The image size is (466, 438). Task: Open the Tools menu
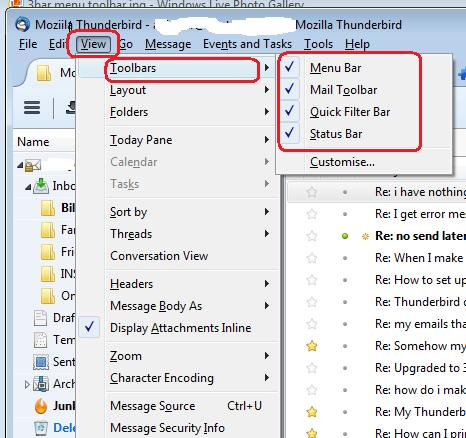pyautogui.click(x=318, y=44)
